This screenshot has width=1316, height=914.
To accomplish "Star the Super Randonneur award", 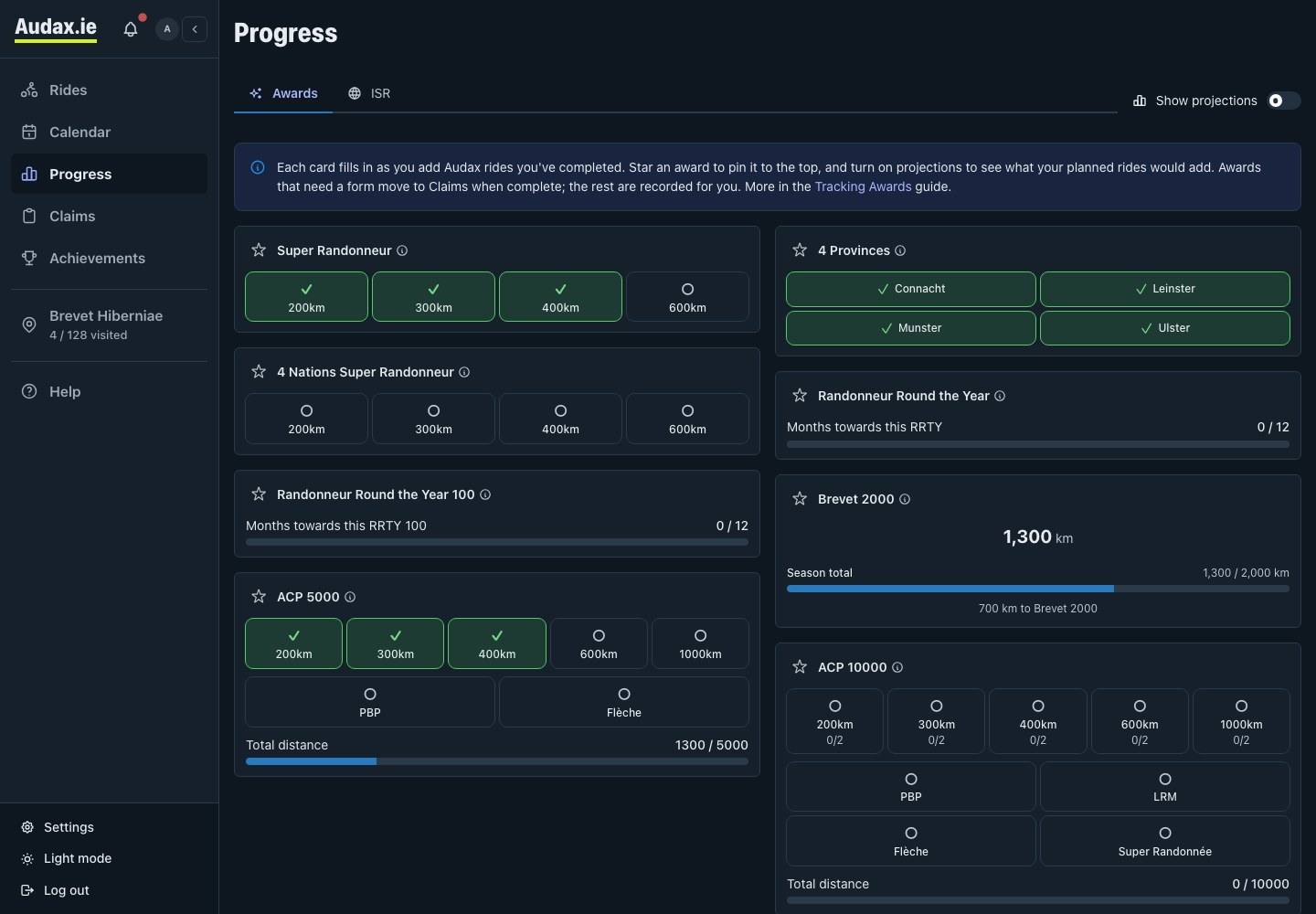I will tap(259, 250).
